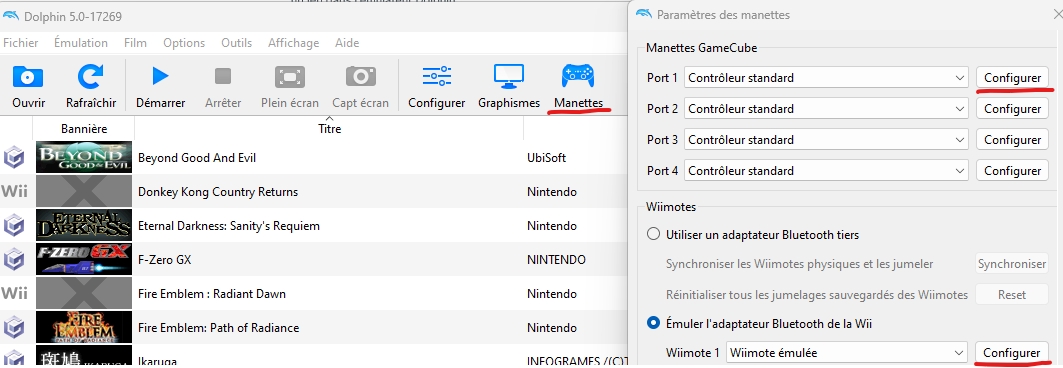Open the Port 3 controller dropdown
1063x368 pixels.
point(826,140)
